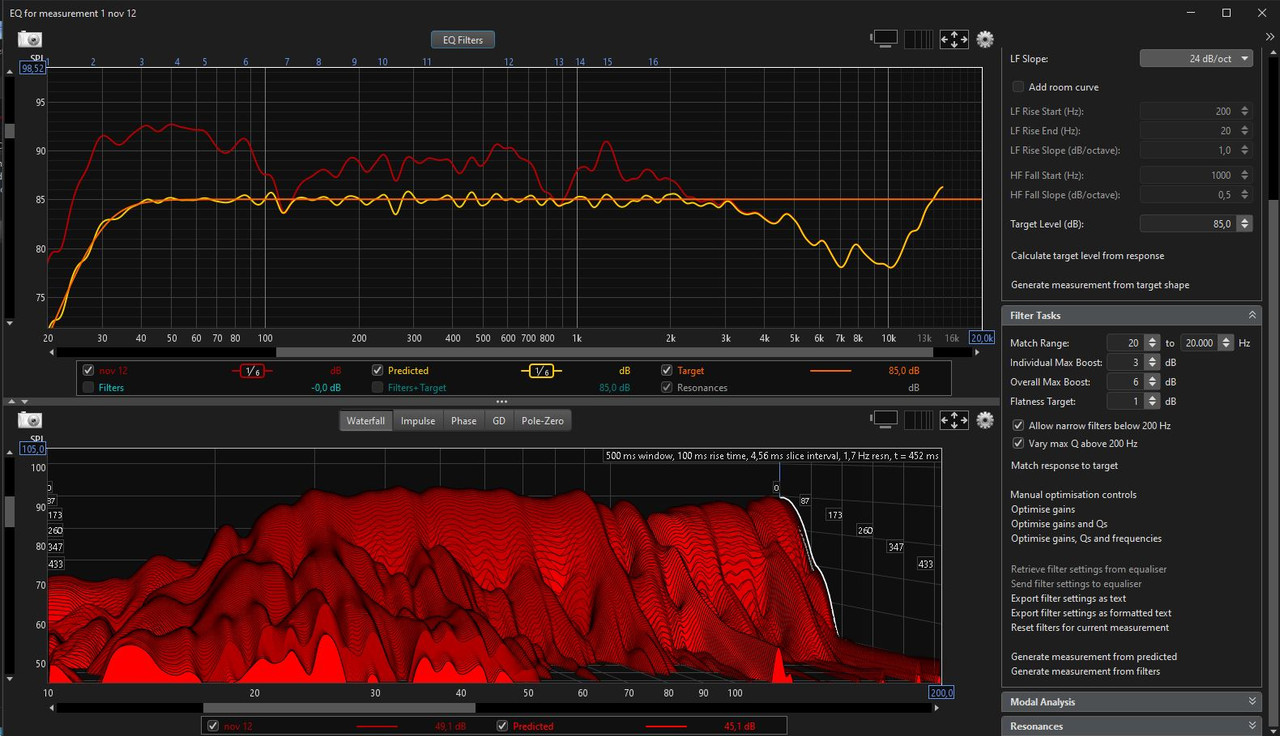The width and height of the screenshot is (1280, 736).
Task: Expand the Modal Analysis section
Action: (x=1252, y=702)
